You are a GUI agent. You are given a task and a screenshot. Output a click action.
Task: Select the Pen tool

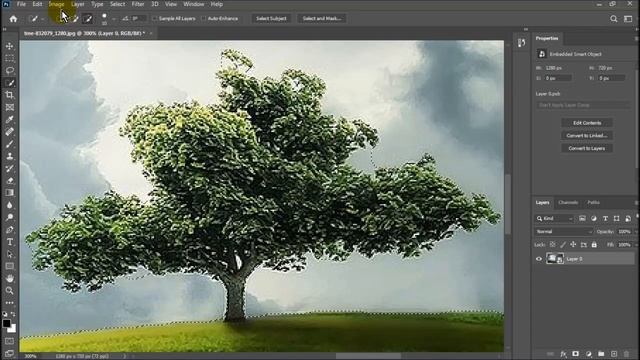9,229
